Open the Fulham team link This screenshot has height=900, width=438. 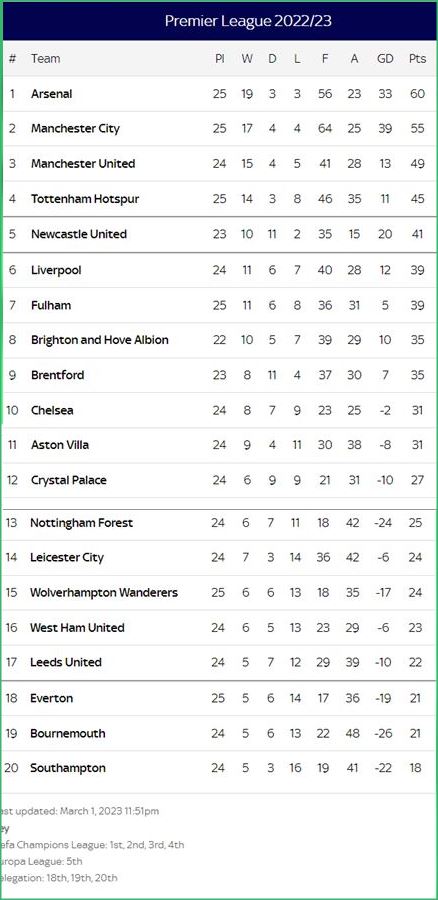51,305
